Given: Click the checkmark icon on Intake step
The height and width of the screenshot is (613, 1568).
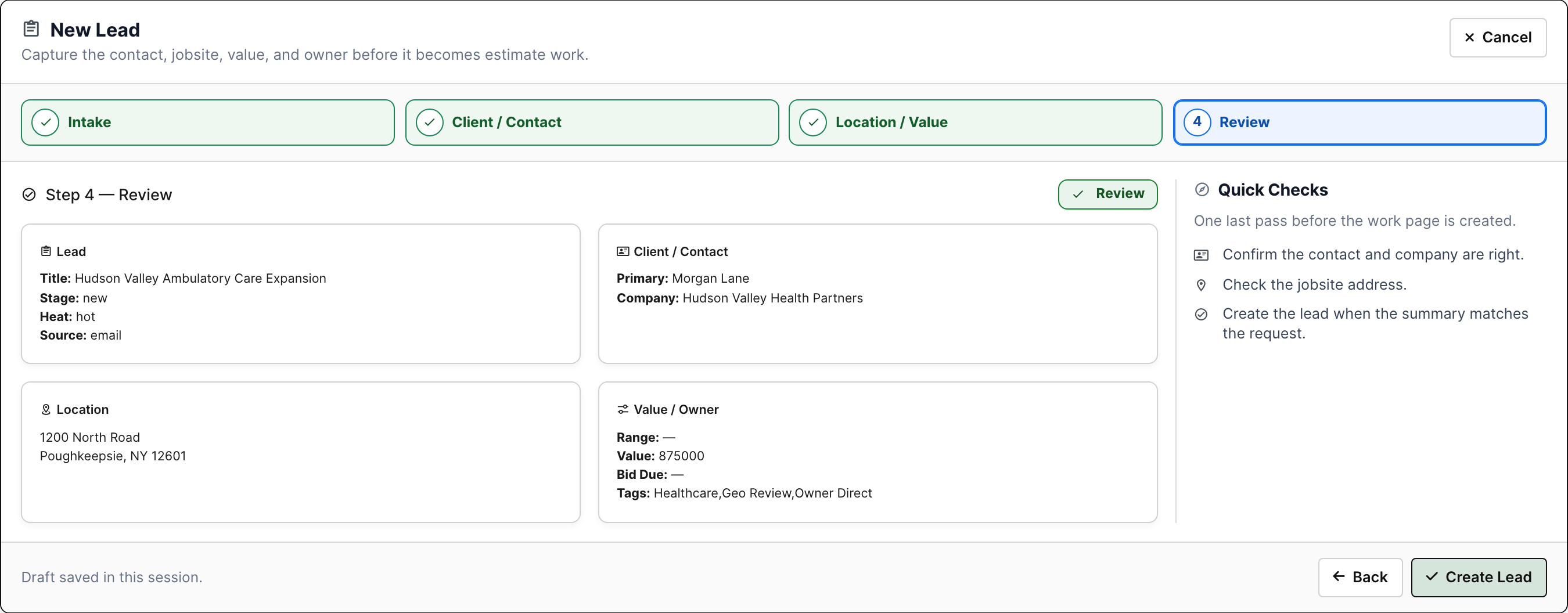Looking at the screenshot, I should click(x=46, y=122).
